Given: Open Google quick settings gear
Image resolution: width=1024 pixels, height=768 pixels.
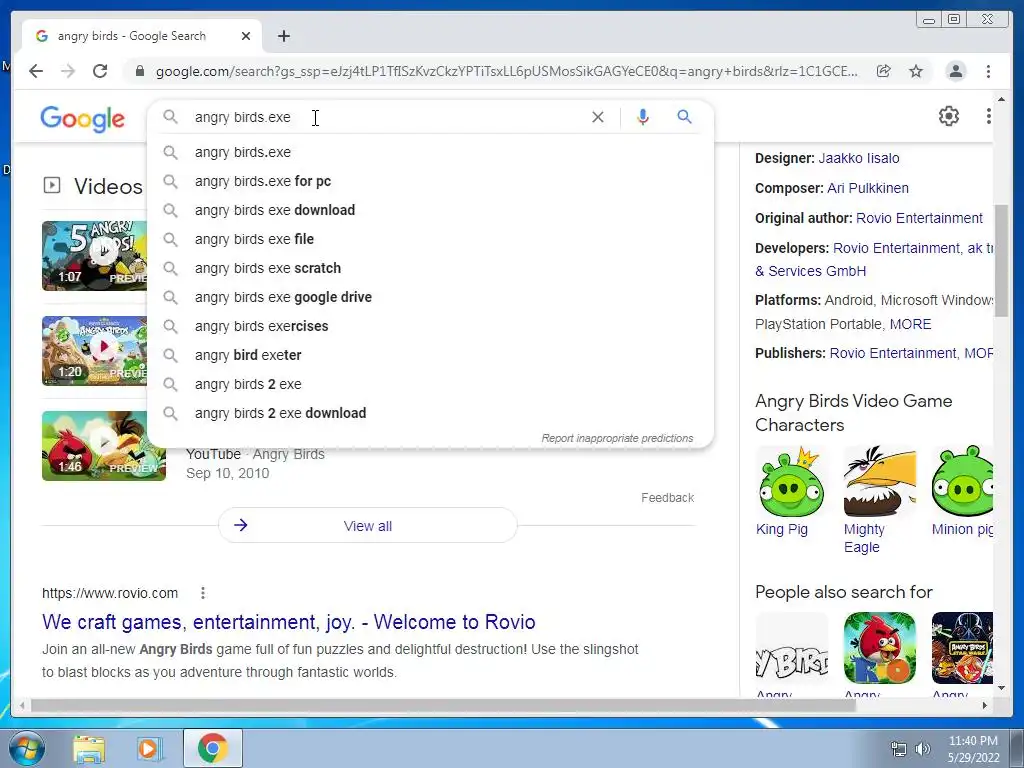Looking at the screenshot, I should point(949,116).
